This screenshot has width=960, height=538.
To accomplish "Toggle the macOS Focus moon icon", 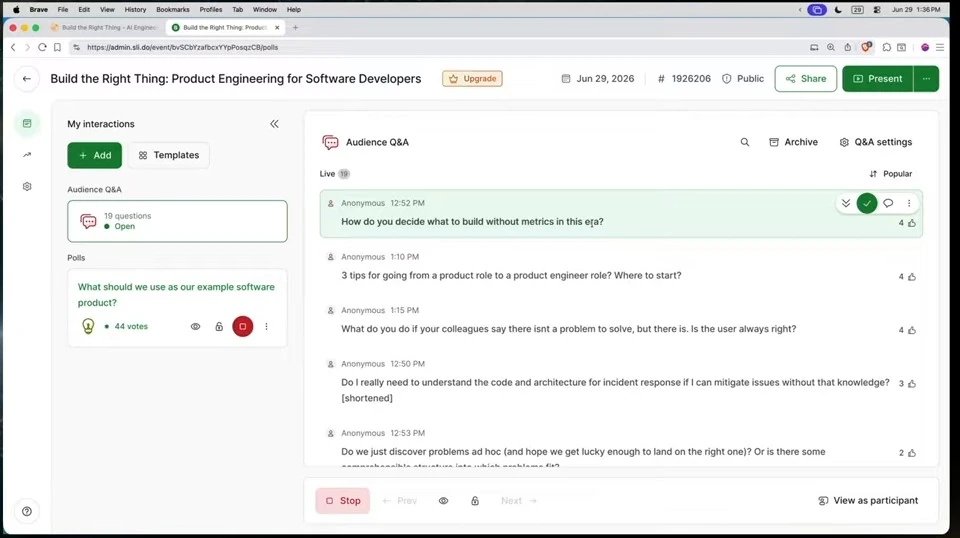I will tap(838, 10).
